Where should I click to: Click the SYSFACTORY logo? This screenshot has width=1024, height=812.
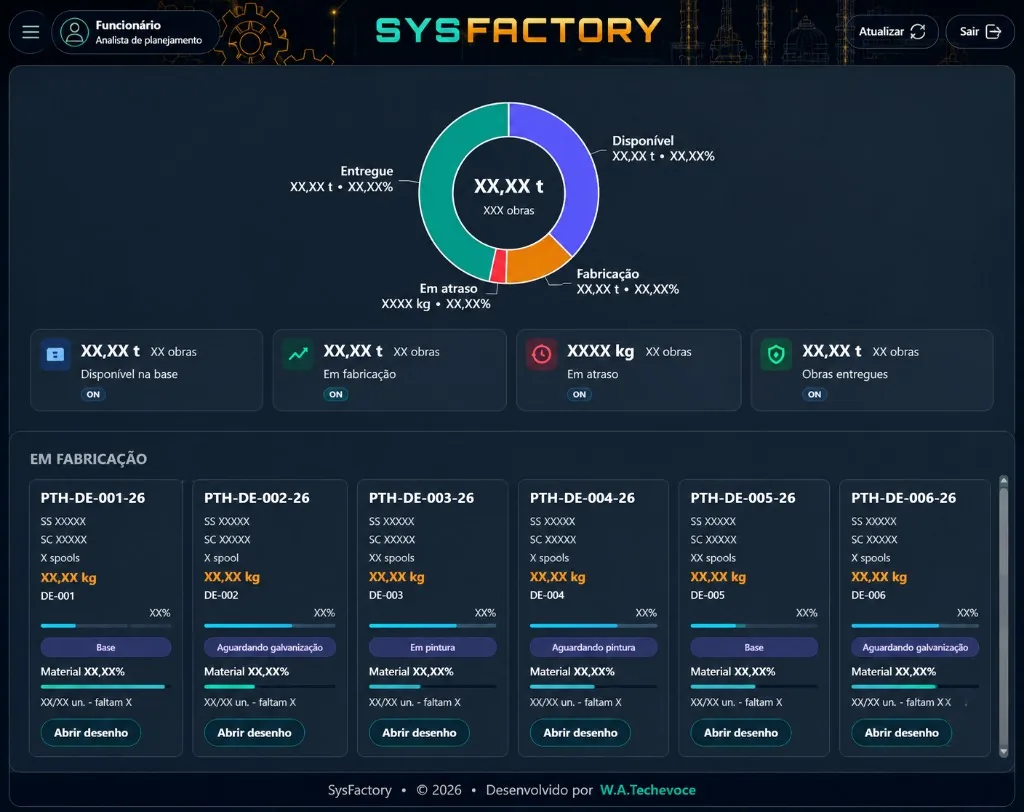519,30
